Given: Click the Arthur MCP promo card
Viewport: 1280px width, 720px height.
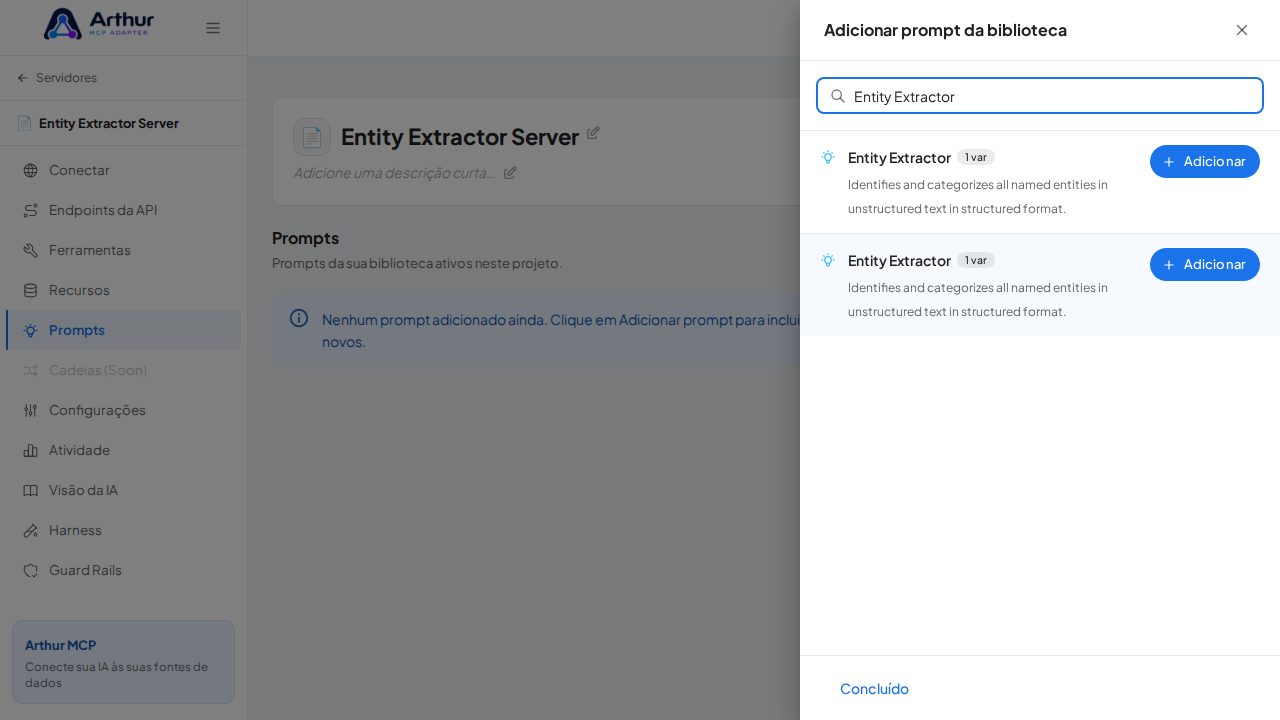Looking at the screenshot, I should (123, 661).
